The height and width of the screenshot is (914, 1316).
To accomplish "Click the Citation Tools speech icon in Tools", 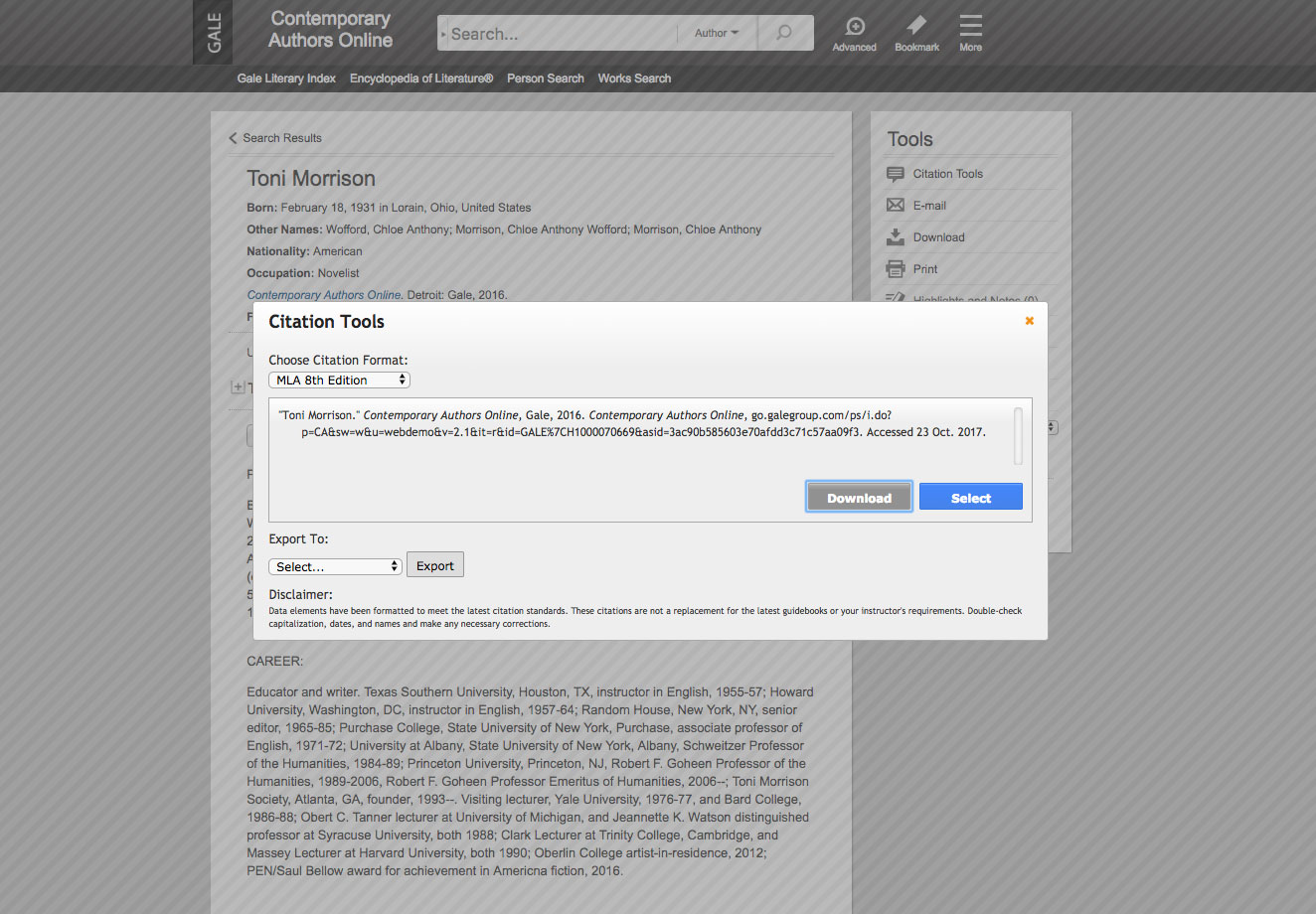I will 896,174.
